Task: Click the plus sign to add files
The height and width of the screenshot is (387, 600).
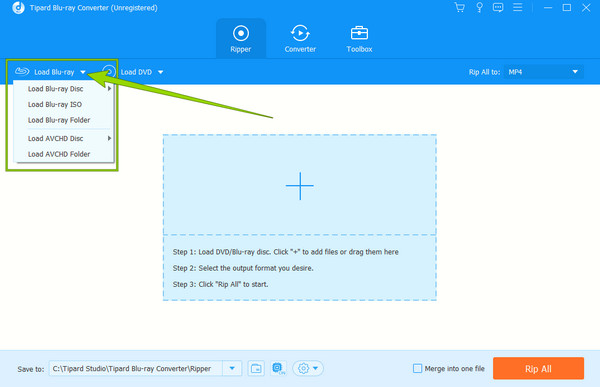Action: 300,186
